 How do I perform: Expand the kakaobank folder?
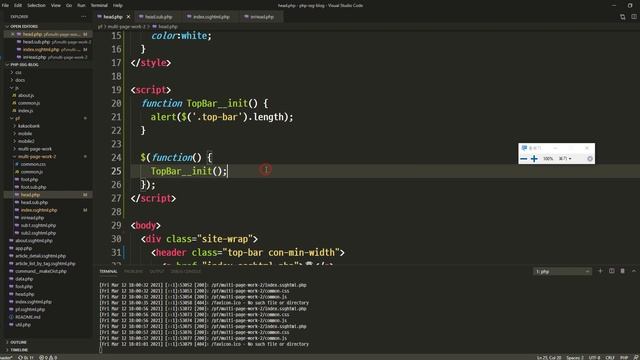point(29,126)
